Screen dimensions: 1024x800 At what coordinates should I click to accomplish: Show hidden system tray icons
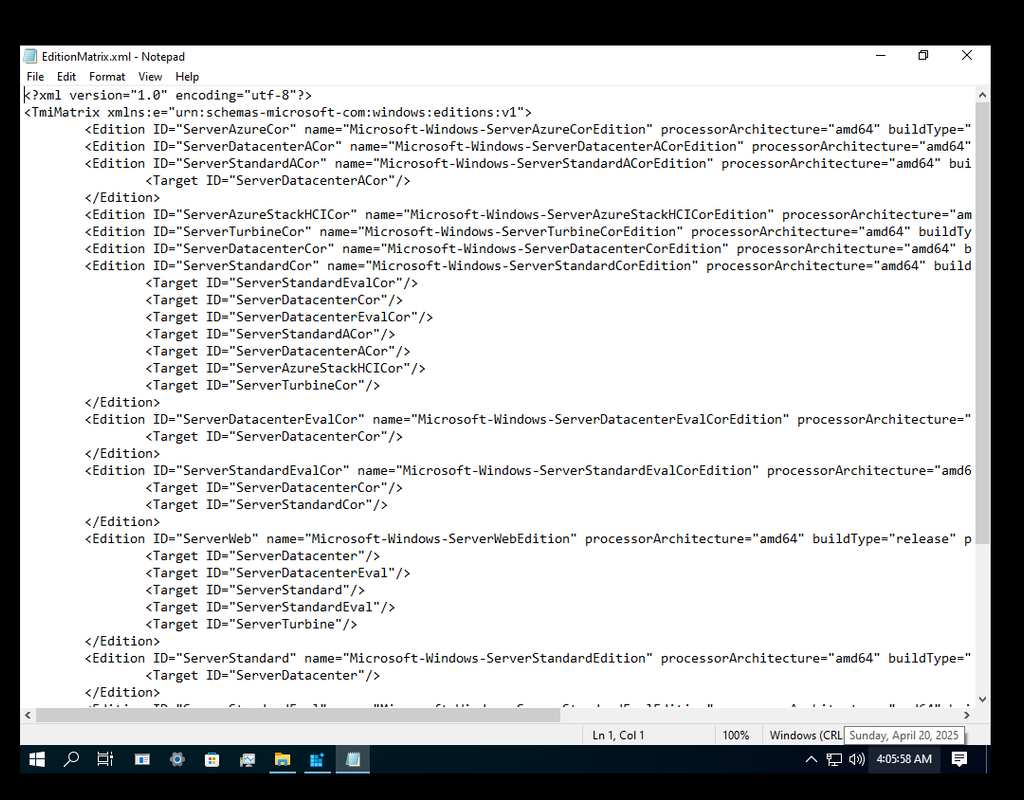[x=811, y=759]
